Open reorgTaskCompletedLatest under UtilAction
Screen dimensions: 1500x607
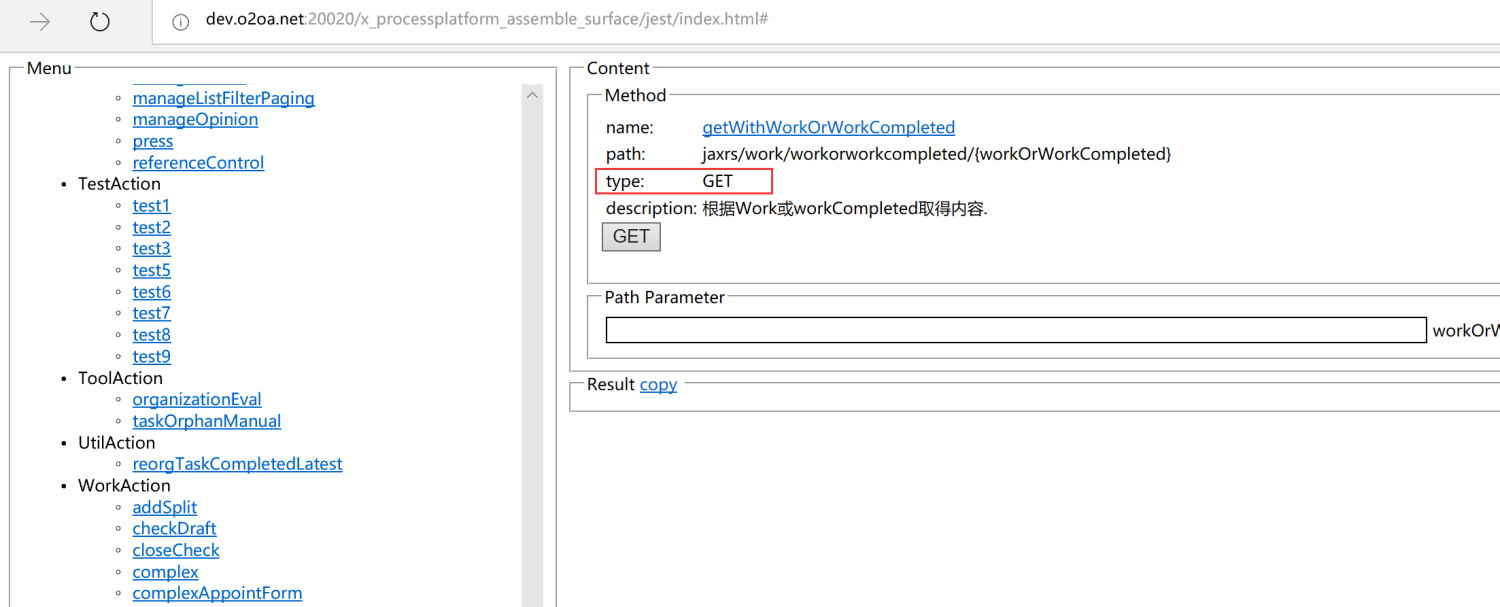[x=237, y=464]
